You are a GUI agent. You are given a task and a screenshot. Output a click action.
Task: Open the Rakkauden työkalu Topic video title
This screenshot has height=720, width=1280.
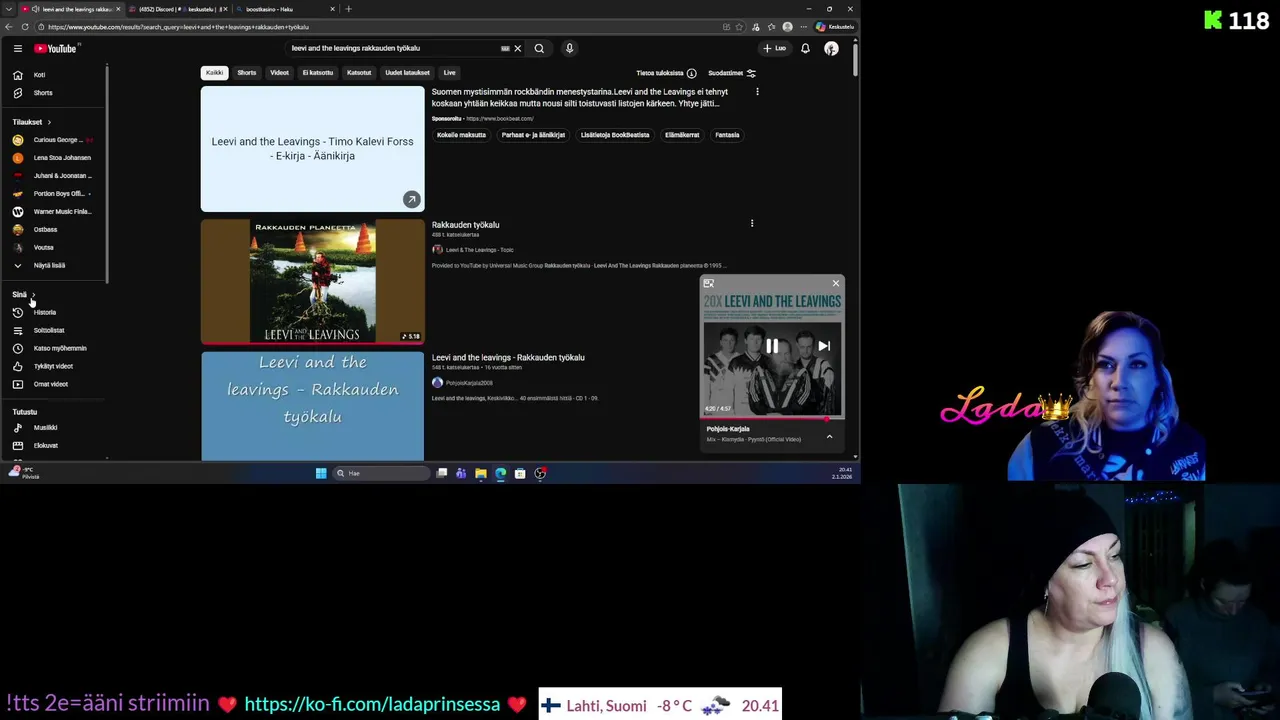[466, 225]
